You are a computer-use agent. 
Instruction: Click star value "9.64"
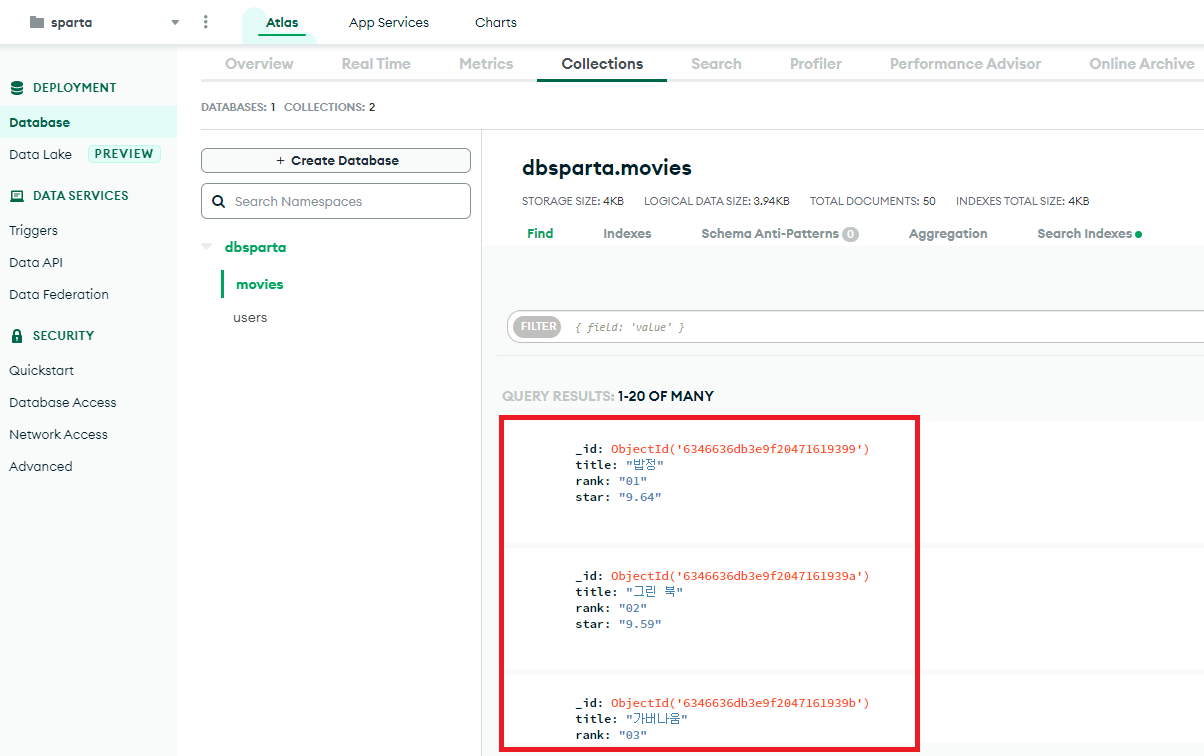click(640, 497)
